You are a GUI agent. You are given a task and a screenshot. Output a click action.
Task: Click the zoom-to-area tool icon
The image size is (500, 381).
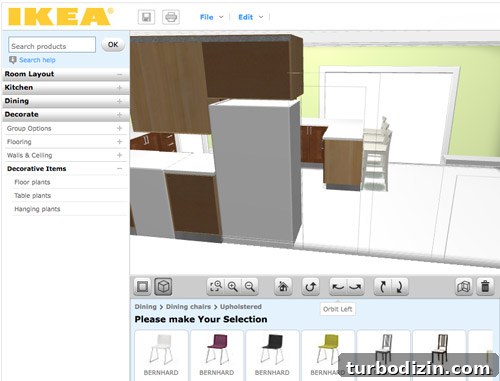point(216,286)
